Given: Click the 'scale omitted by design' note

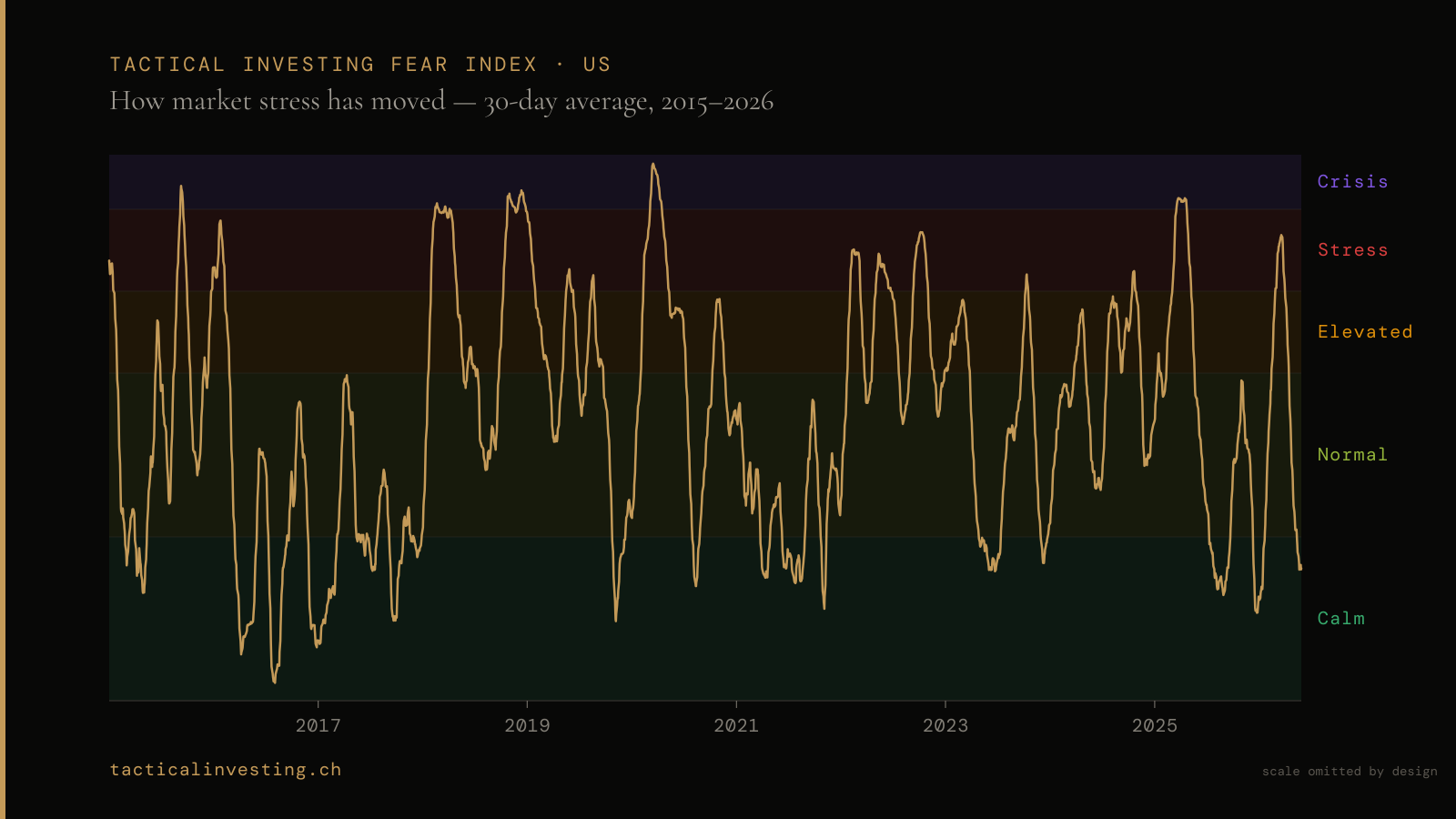Looking at the screenshot, I should coord(1350,772).
